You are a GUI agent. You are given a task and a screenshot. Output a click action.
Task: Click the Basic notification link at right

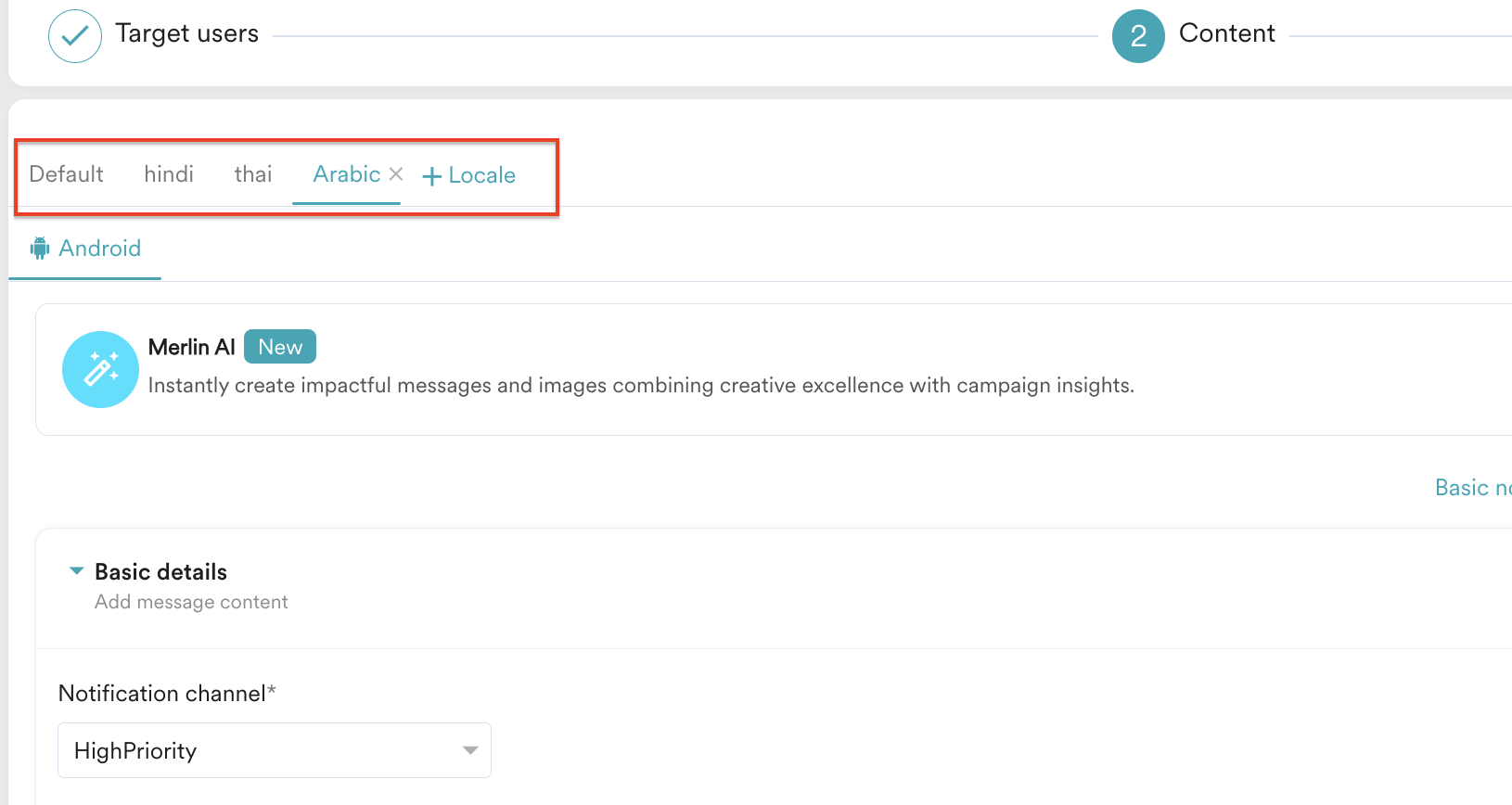point(1472,488)
